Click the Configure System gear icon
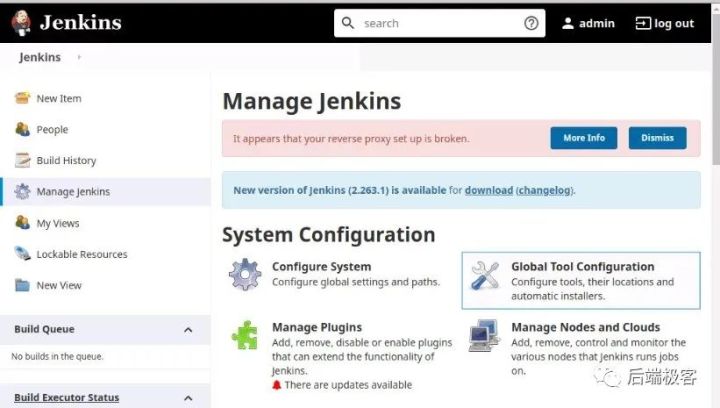The height and width of the screenshot is (408, 720). [x=245, y=274]
